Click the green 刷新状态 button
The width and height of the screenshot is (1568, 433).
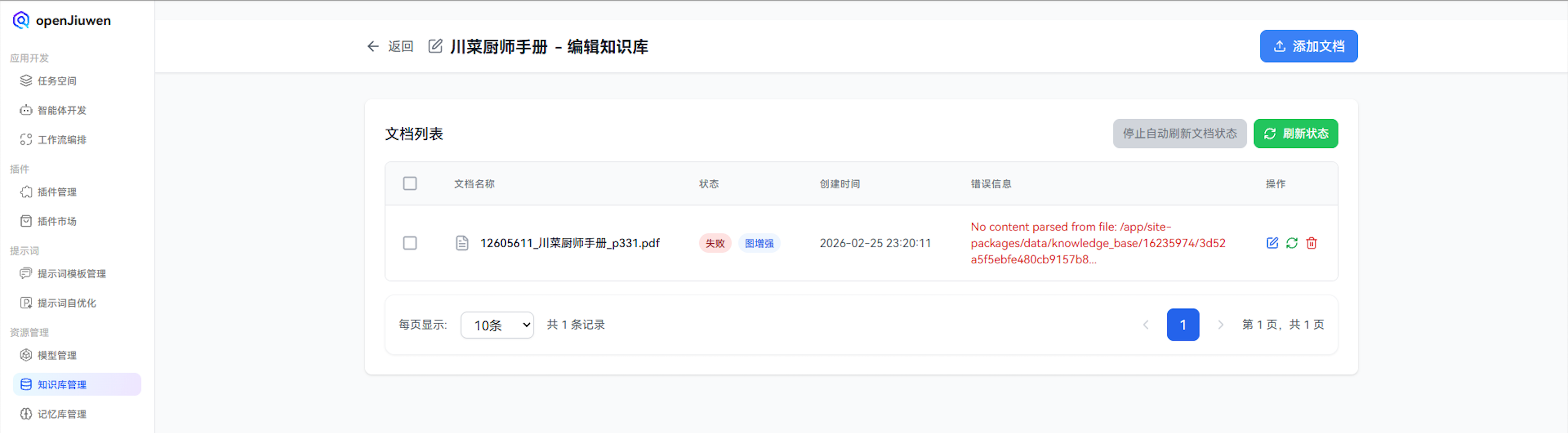(1296, 134)
